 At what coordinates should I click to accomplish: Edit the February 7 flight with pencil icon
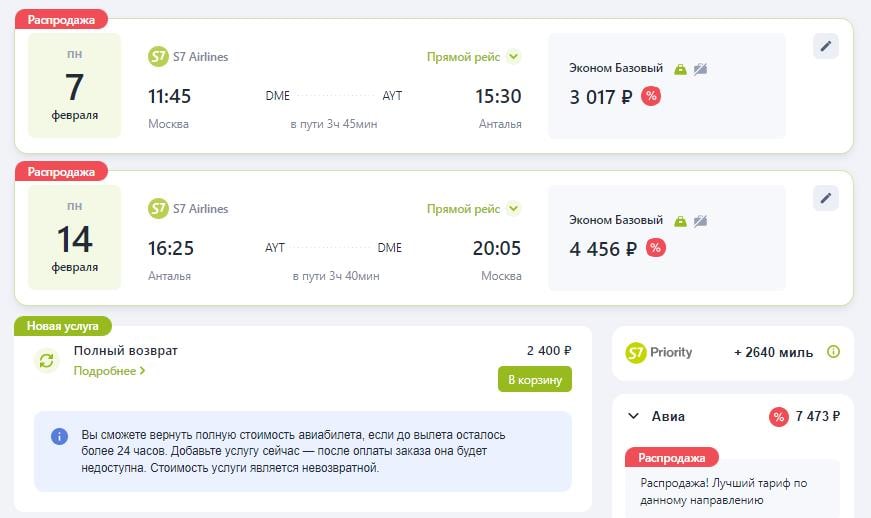point(825,46)
